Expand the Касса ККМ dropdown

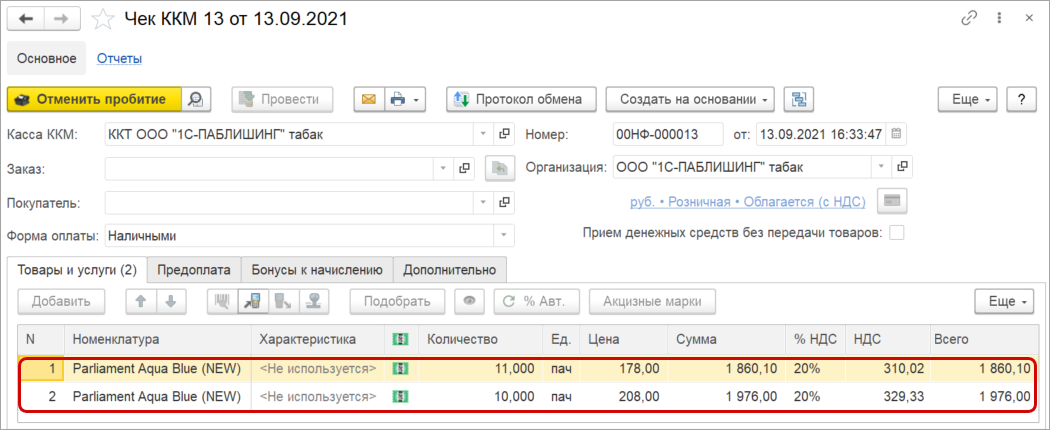click(x=483, y=134)
